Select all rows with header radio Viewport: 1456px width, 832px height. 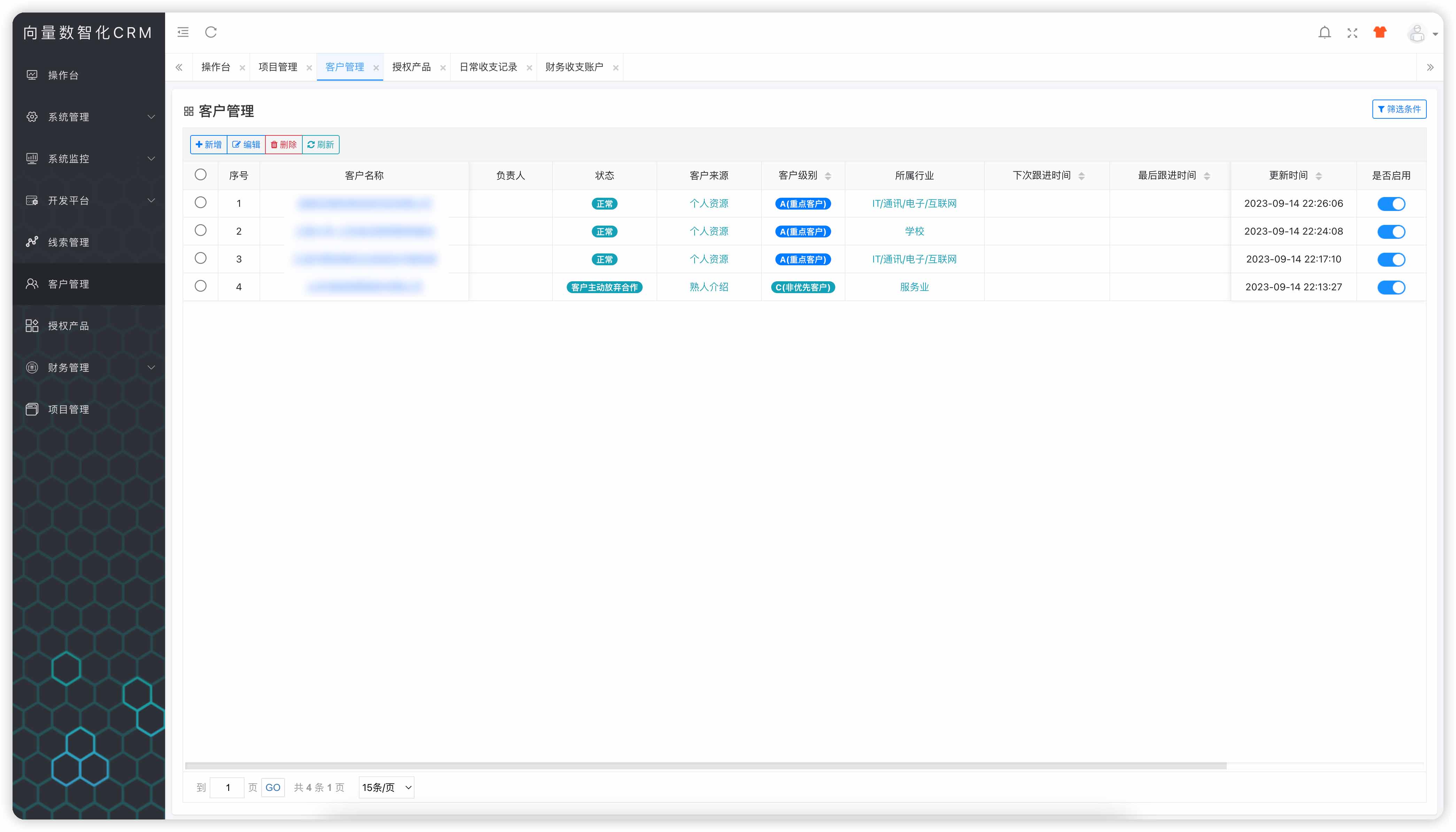201,175
